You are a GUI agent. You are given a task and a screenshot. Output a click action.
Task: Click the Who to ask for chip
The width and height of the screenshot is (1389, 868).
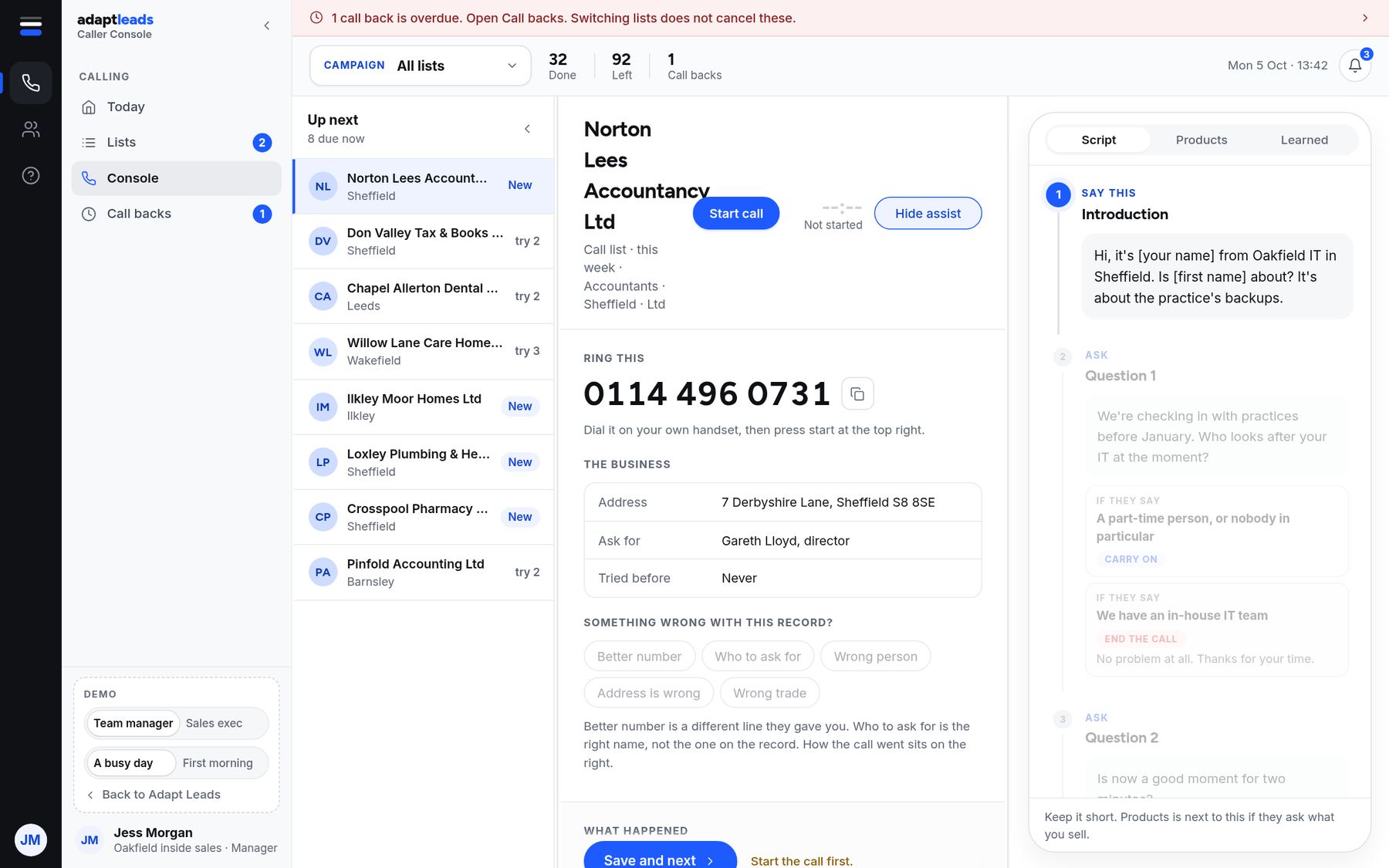[758, 657]
